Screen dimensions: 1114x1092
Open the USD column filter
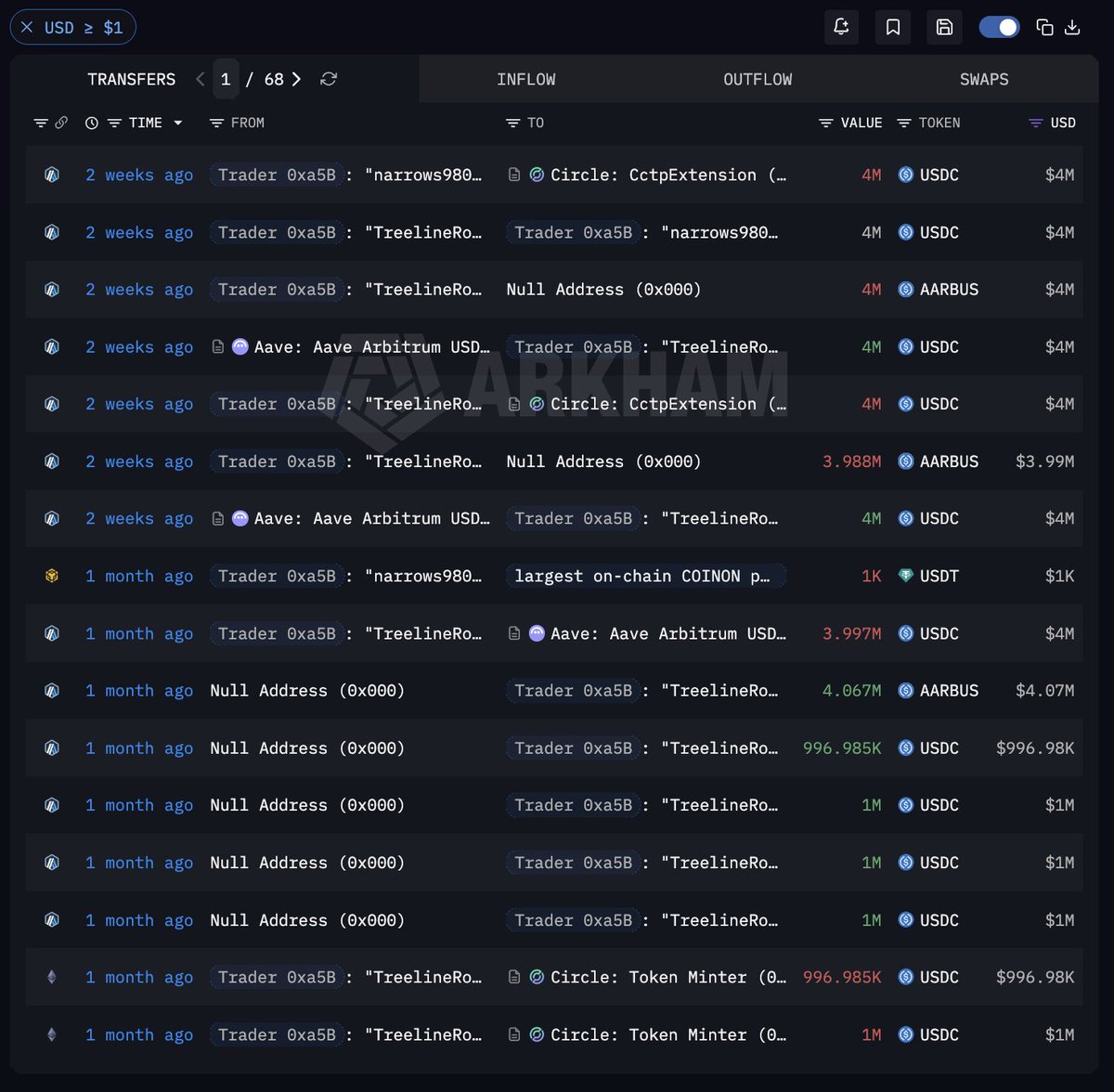coord(1036,123)
